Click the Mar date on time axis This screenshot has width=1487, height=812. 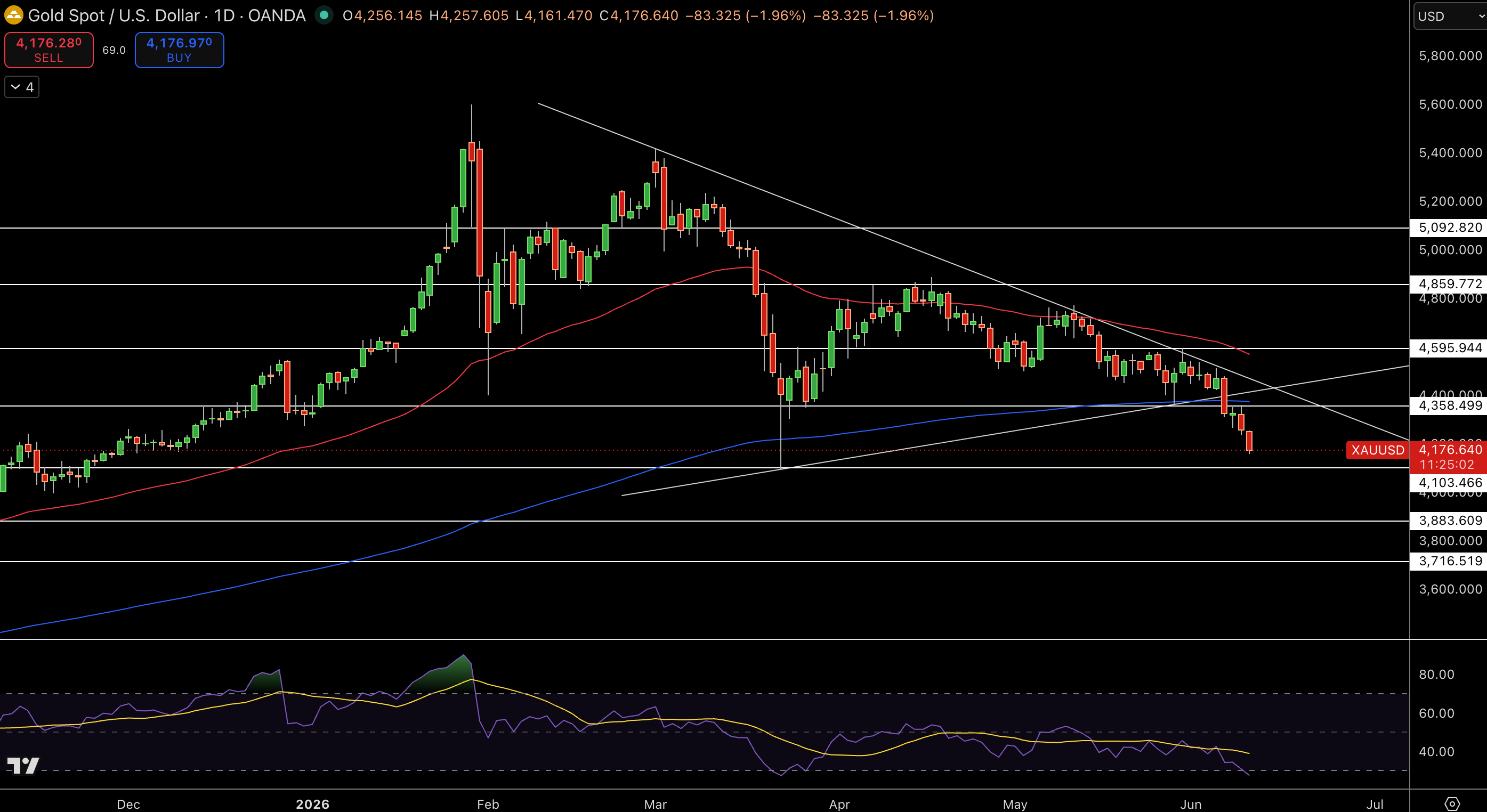[655, 804]
